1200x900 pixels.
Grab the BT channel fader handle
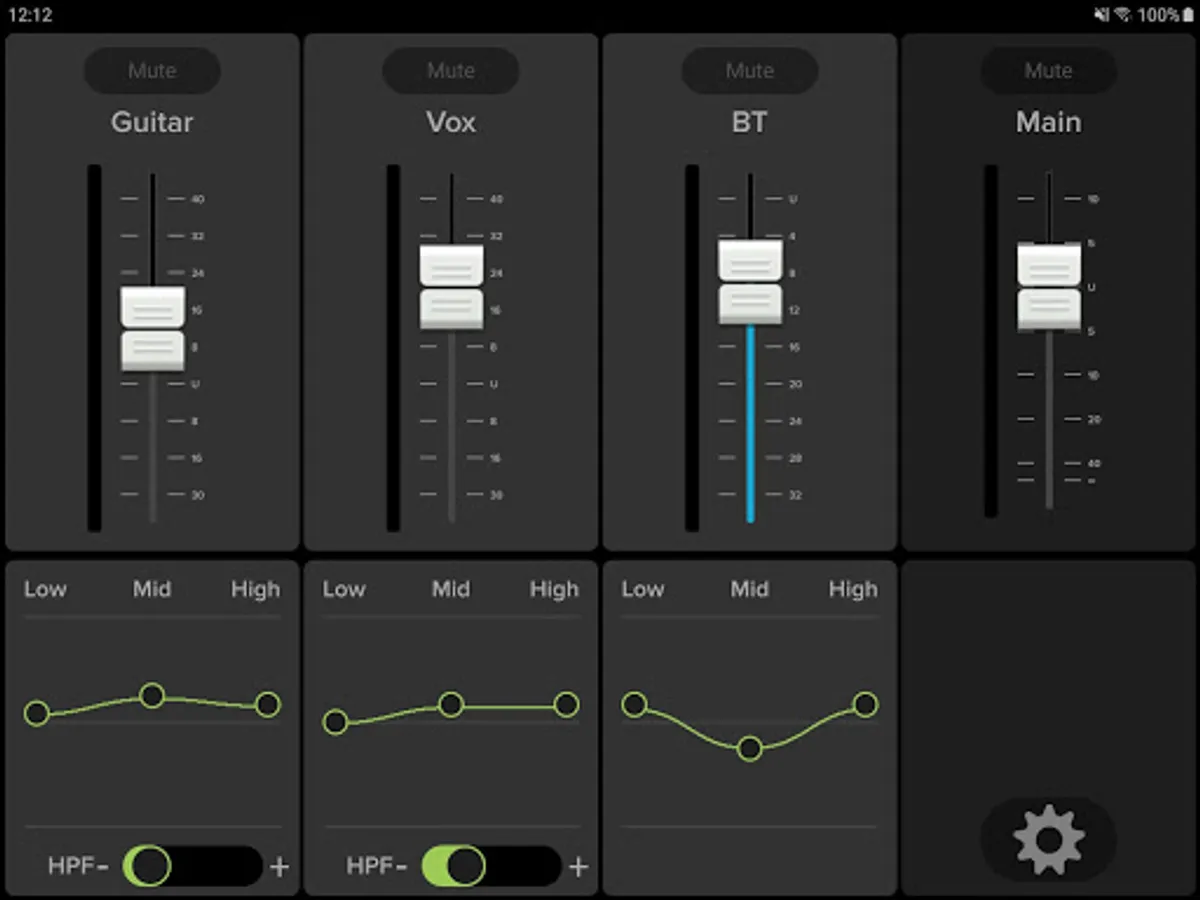pyautogui.click(x=751, y=282)
